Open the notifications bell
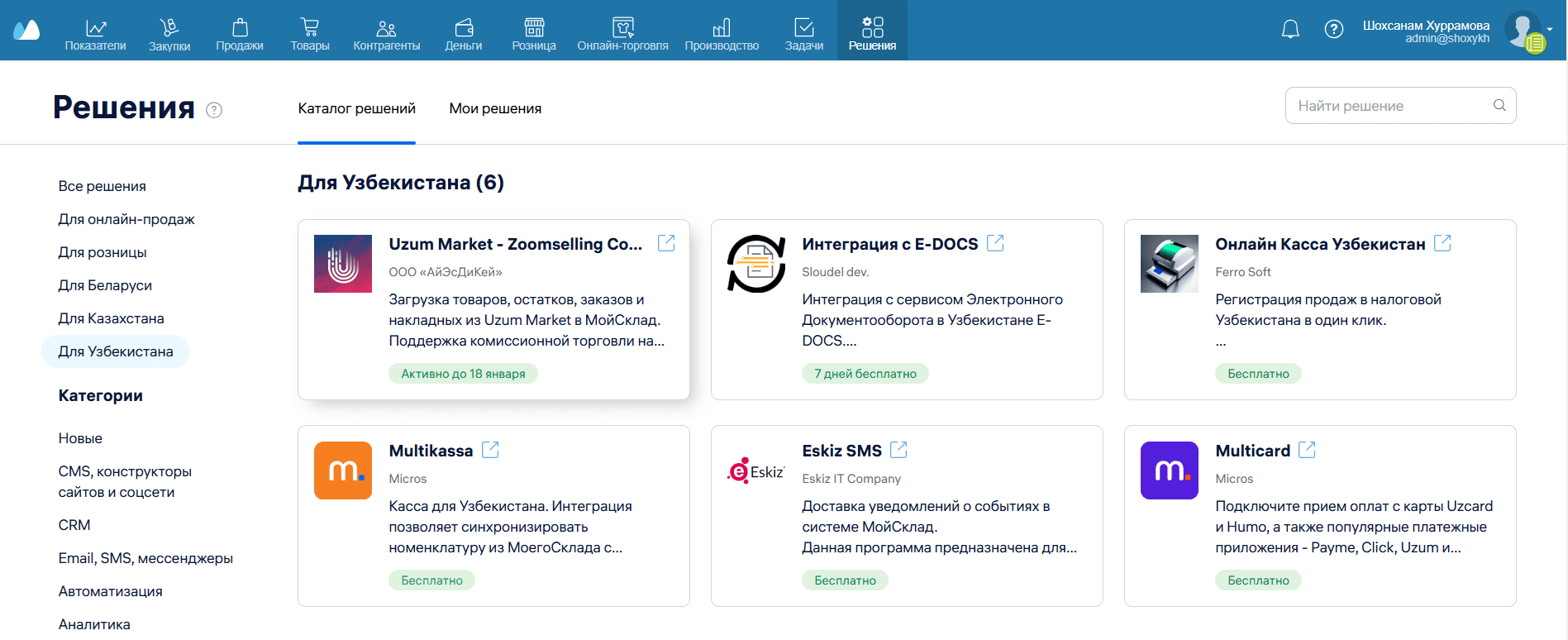Image resolution: width=1568 pixels, height=640 pixels. [x=1290, y=30]
